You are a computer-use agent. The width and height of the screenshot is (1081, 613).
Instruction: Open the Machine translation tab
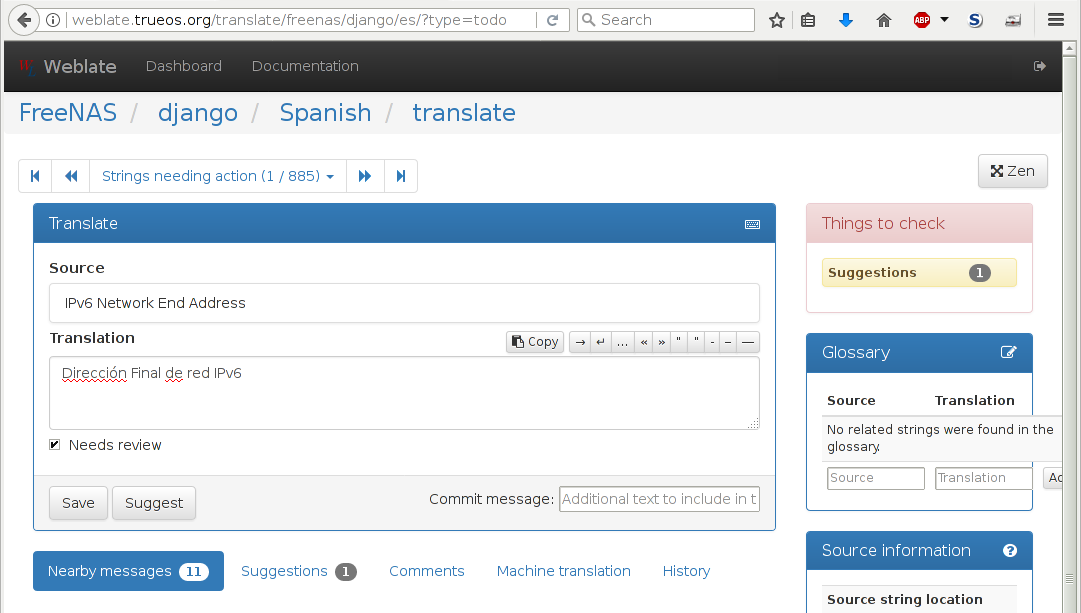563,571
